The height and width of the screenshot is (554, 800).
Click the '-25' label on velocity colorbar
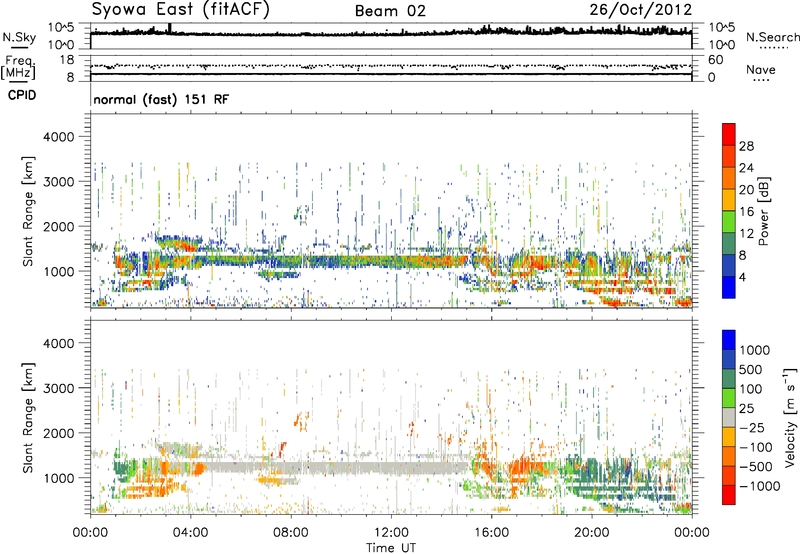click(751, 428)
